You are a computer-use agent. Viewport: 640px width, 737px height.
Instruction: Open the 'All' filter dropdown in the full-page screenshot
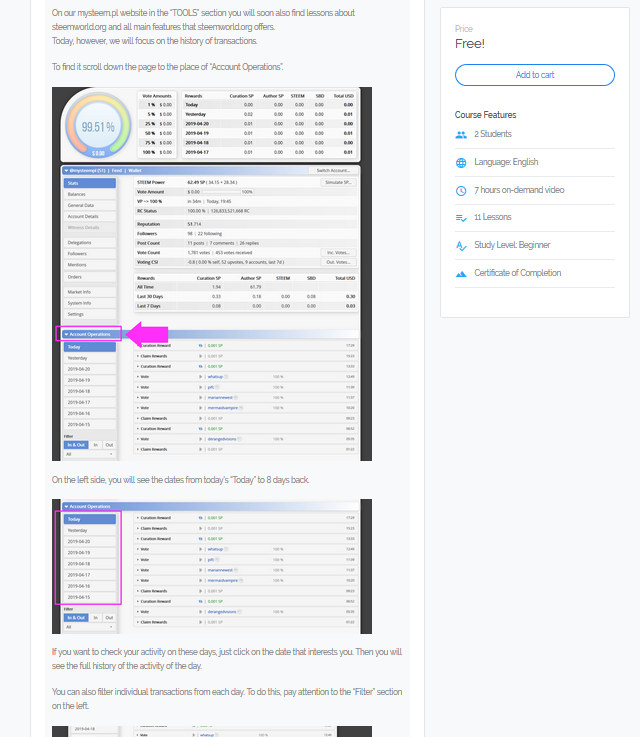click(x=90, y=454)
